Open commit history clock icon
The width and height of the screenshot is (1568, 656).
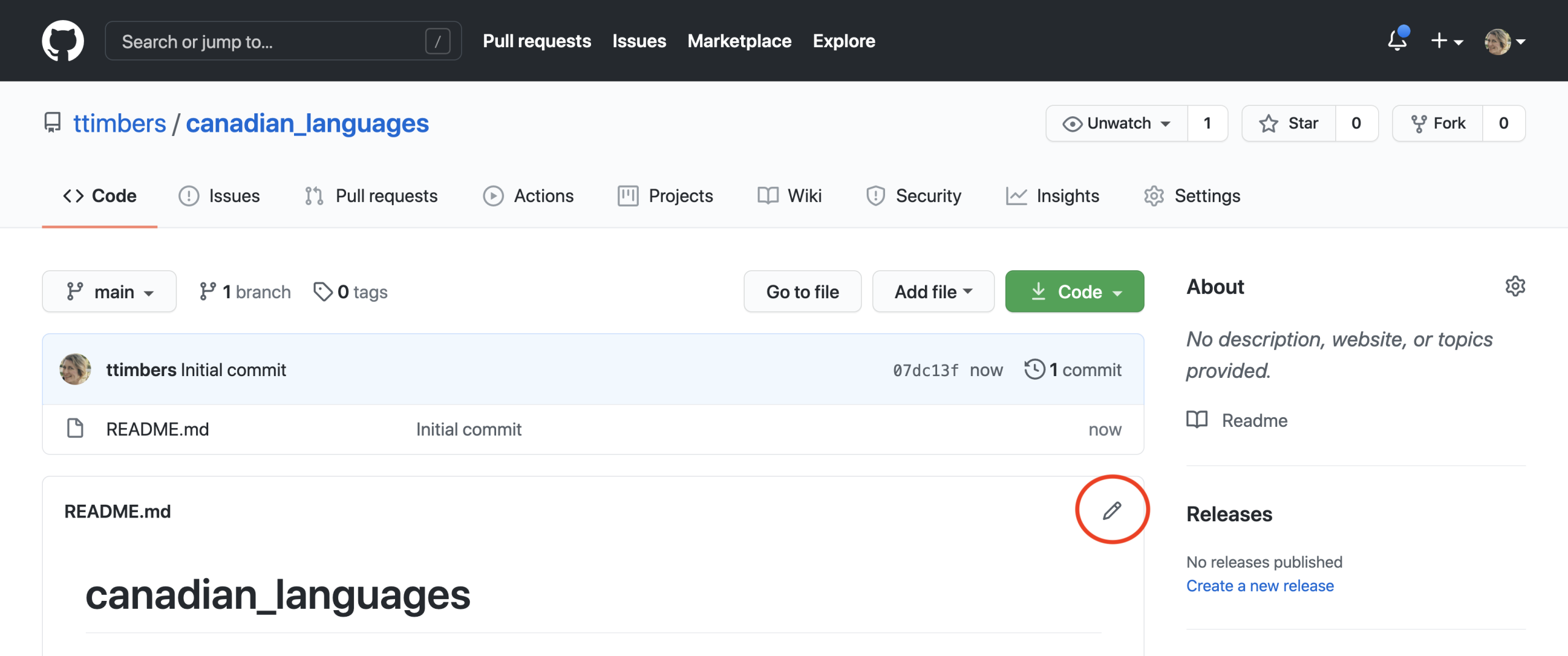point(1035,369)
